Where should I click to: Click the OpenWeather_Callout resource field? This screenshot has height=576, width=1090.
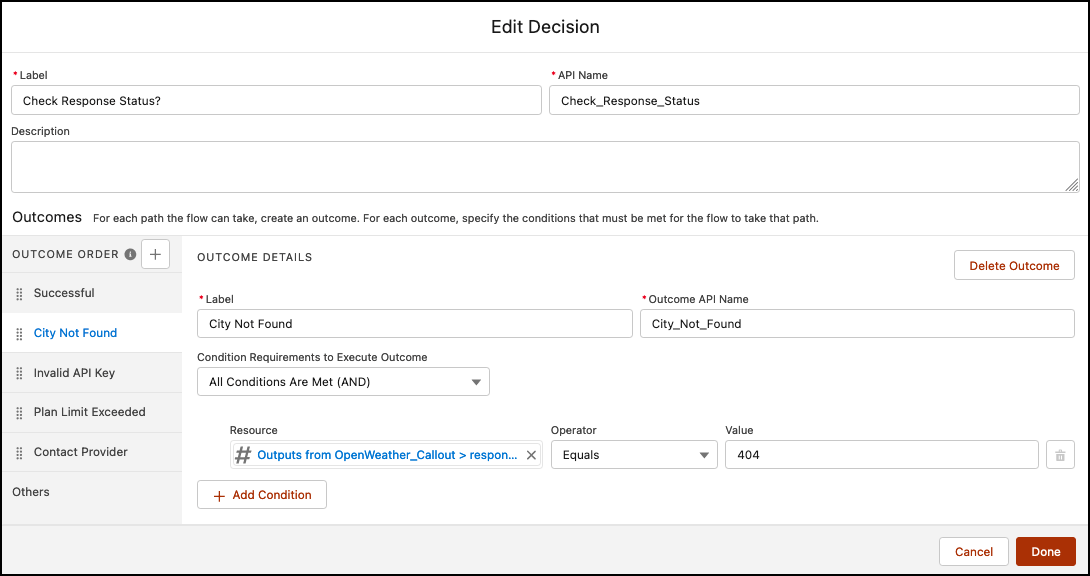pos(386,455)
